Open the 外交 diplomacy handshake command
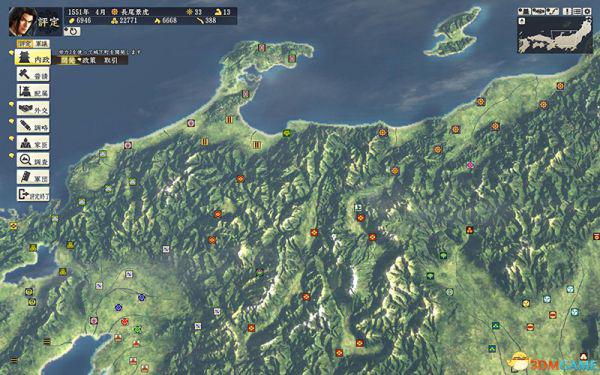Screen dimensions: 600x375 33,109
